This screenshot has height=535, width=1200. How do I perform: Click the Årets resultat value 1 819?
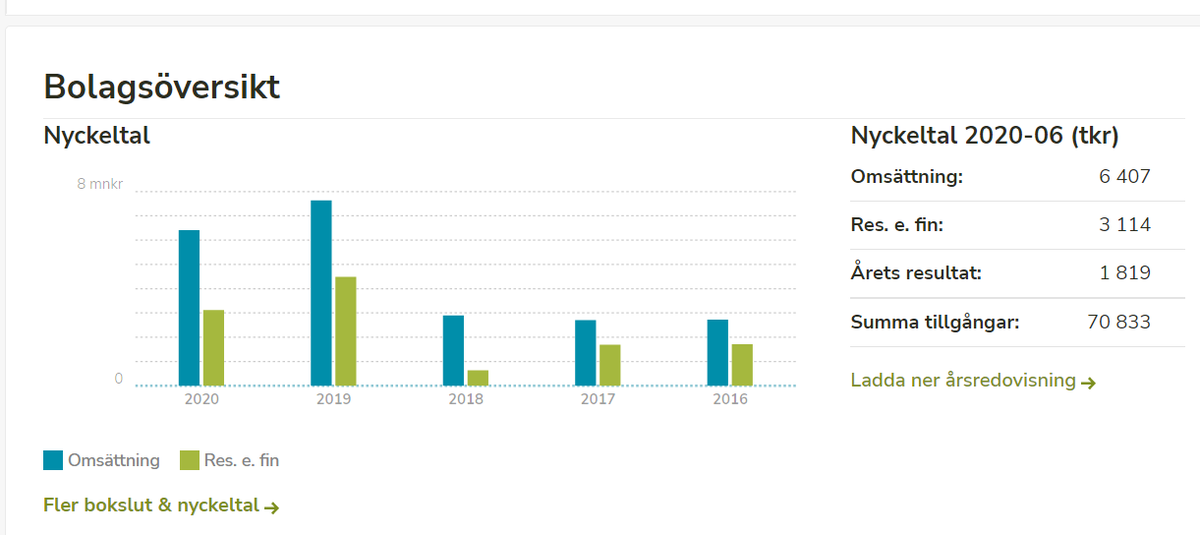(1125, 273)
